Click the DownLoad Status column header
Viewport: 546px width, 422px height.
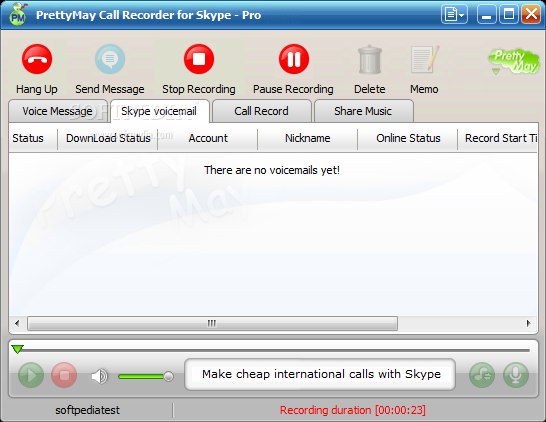(x=108, y=138)
